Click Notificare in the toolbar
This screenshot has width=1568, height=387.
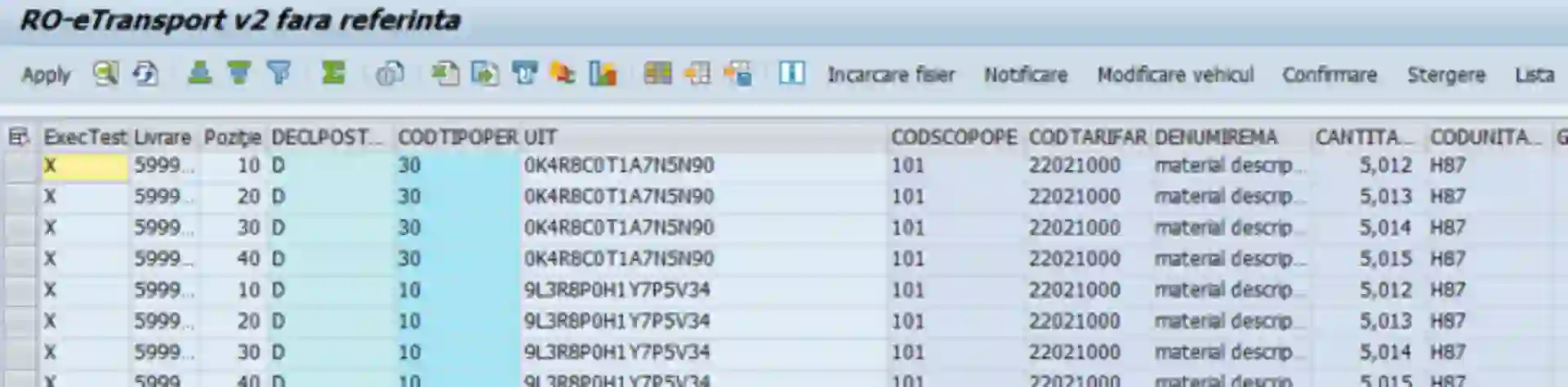1026,75
